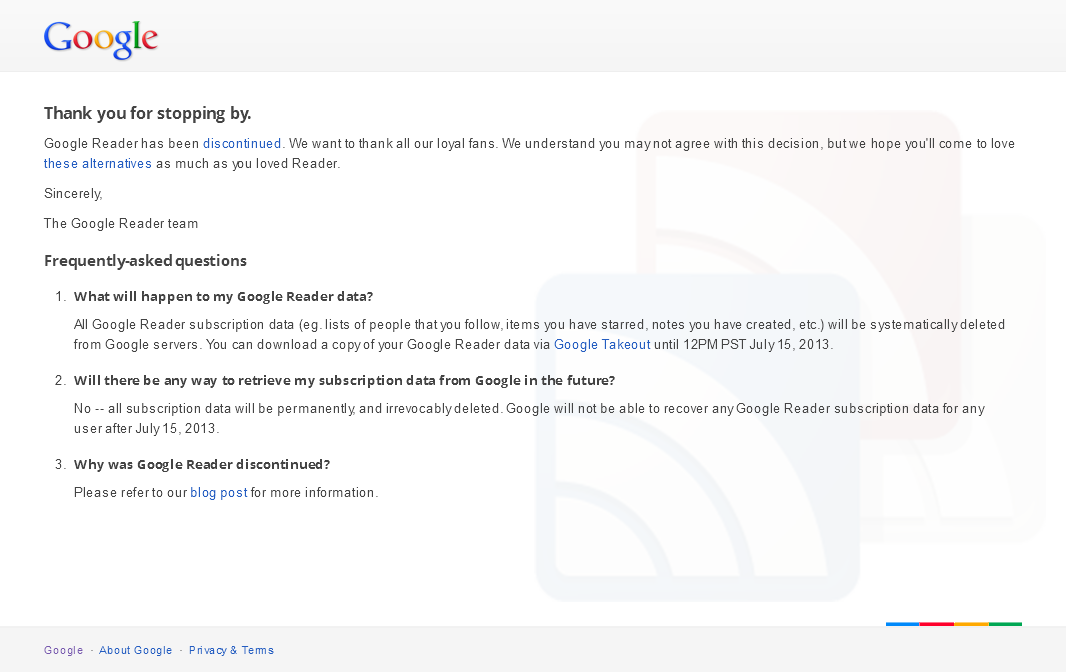Open the "discontinued" link
This screenshot has height=672, width=1066.
[x=242, y=144]
